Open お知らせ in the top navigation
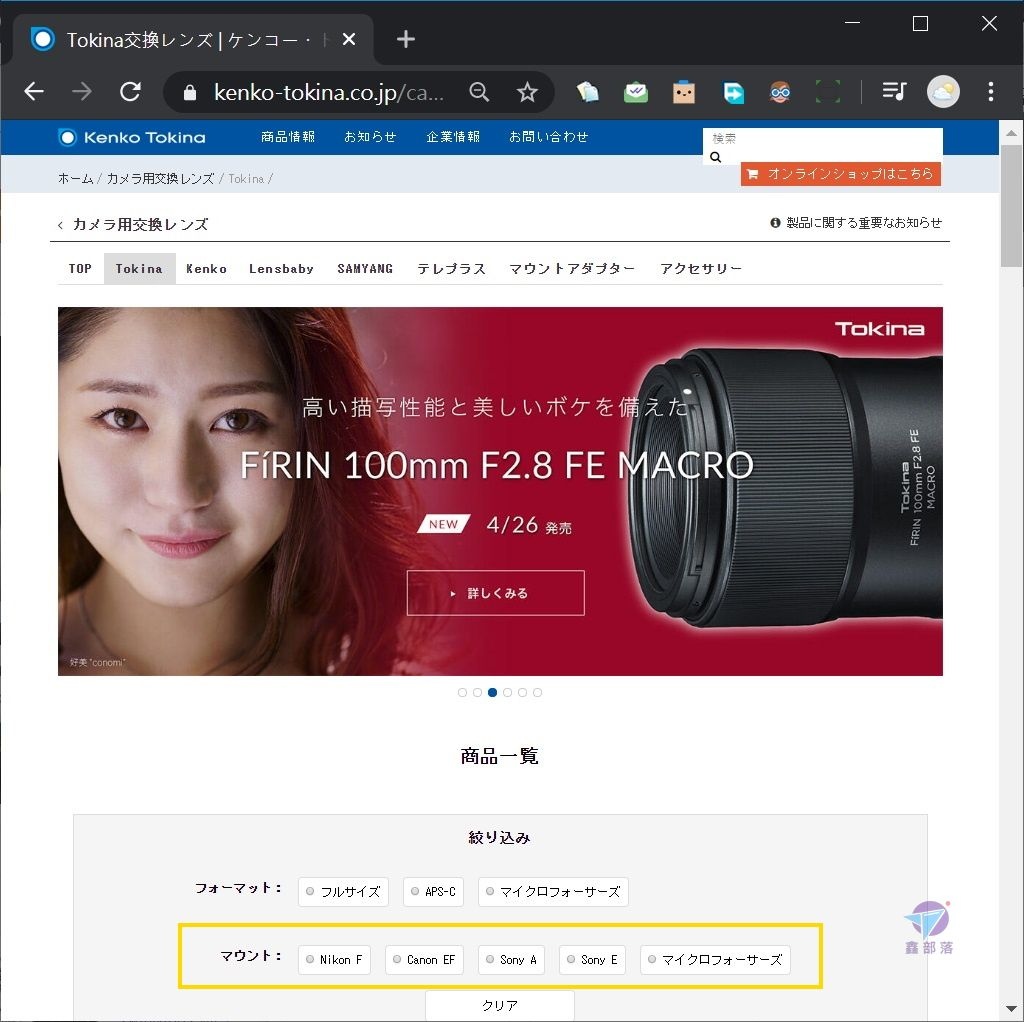This screenshot has width=1024, height=1022. [370, 136]
